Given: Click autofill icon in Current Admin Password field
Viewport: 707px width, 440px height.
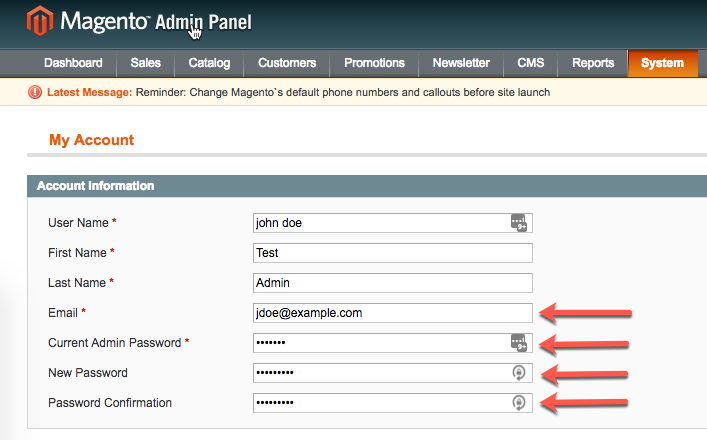Looking at the screenshot, I should (518, 343).
